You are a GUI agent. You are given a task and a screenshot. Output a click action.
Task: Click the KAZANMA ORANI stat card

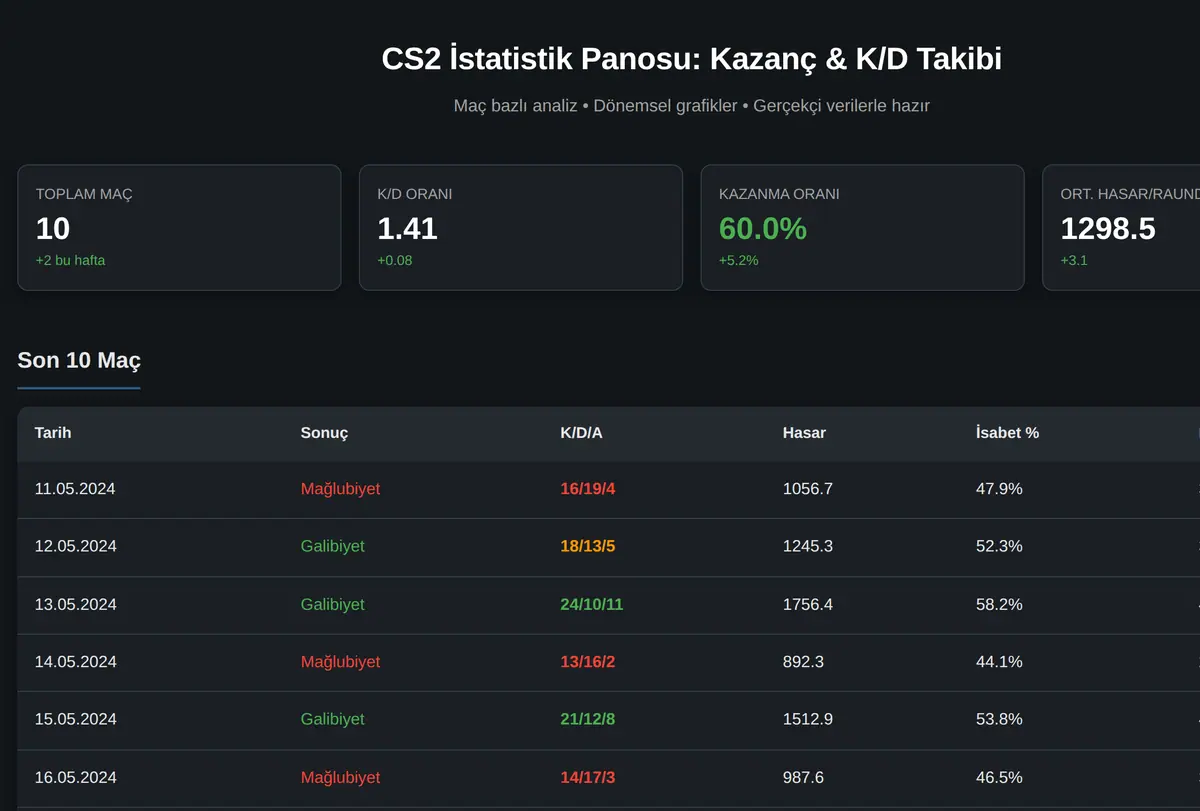(x=863, y=228)
